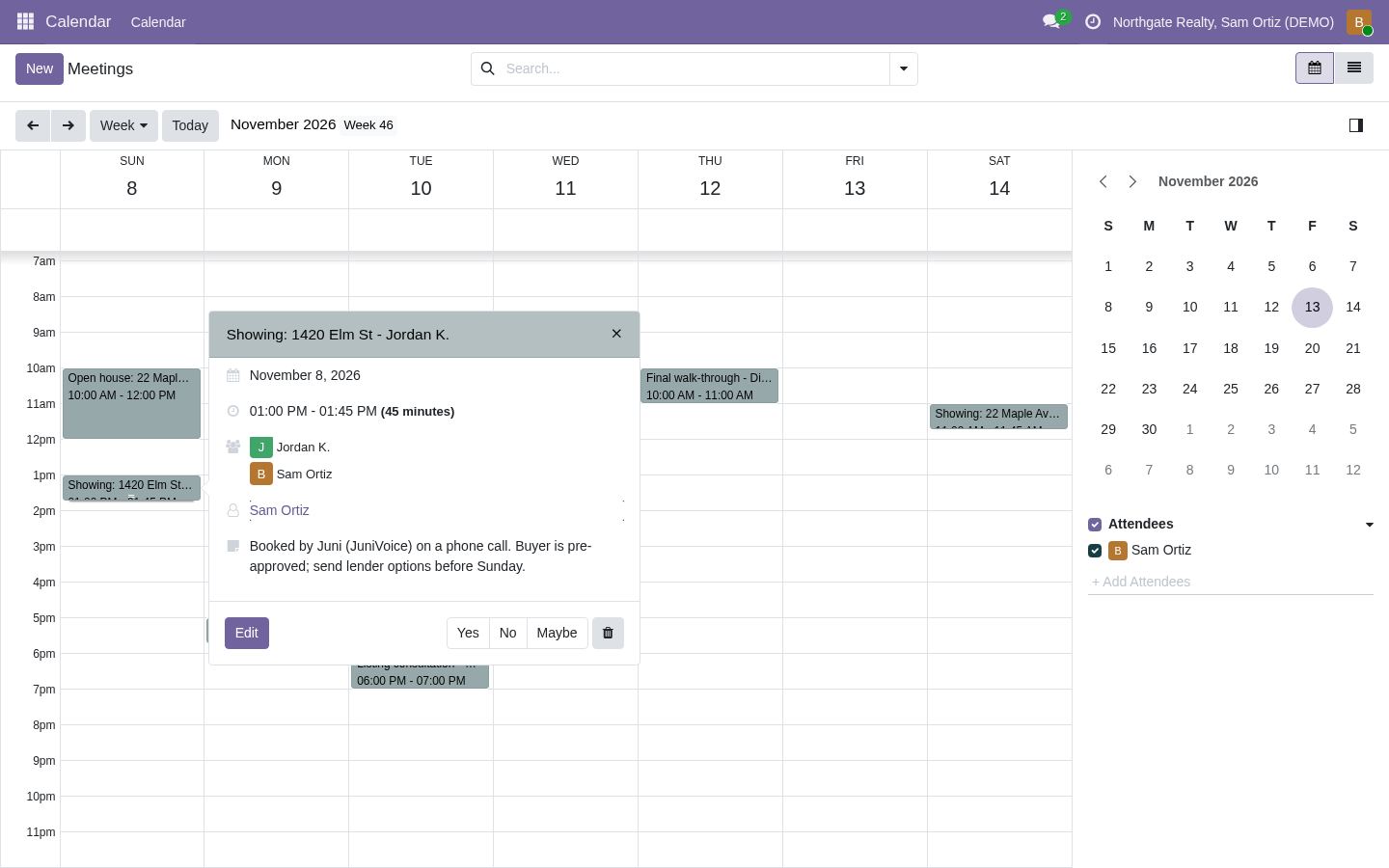The width and height of the screenshot is (1389, 868).
Task: Open Sam Ortiz organizer link
Action: tap(279, 510)
